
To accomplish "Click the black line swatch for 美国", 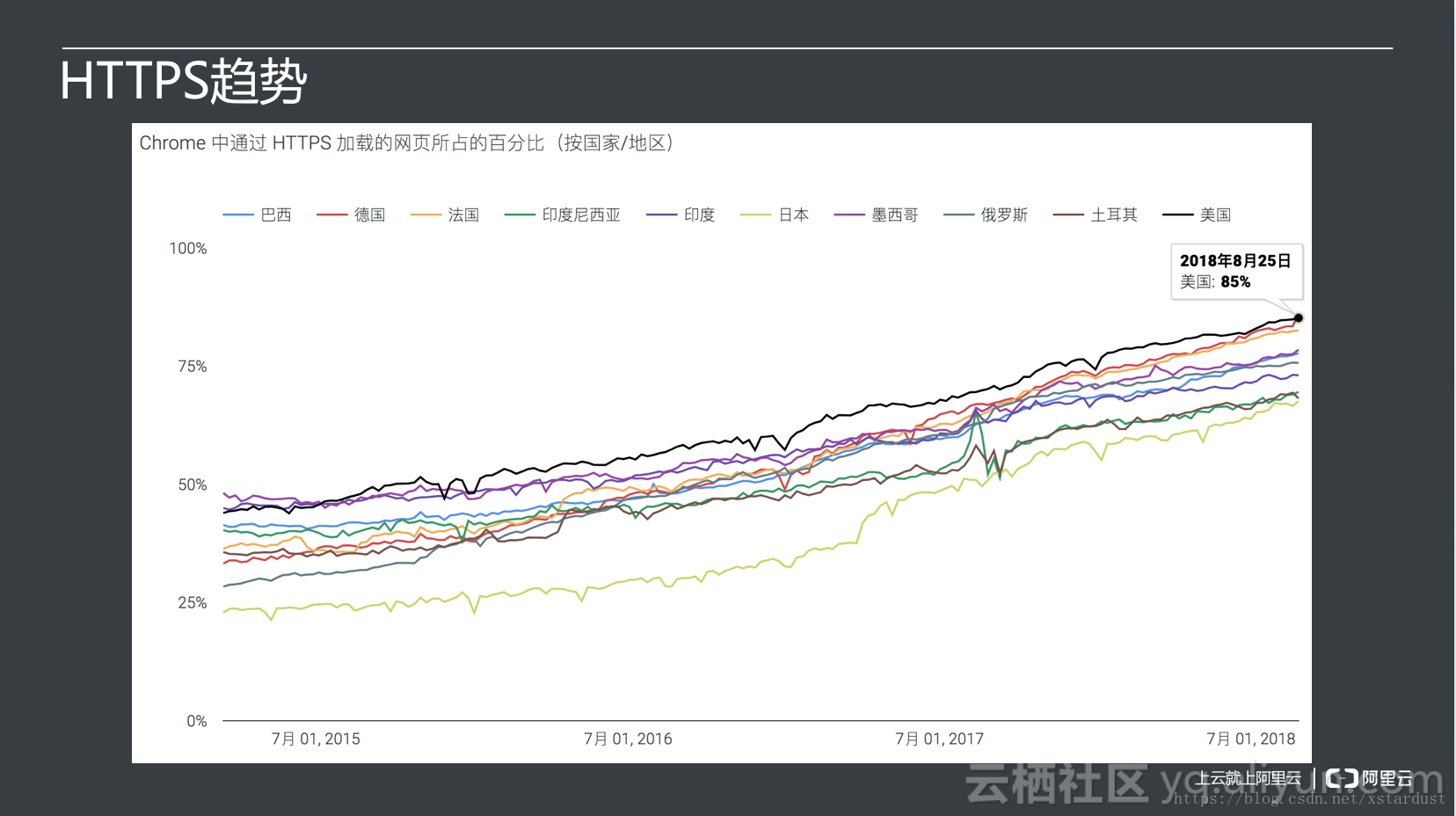I will coord(1178,215).
